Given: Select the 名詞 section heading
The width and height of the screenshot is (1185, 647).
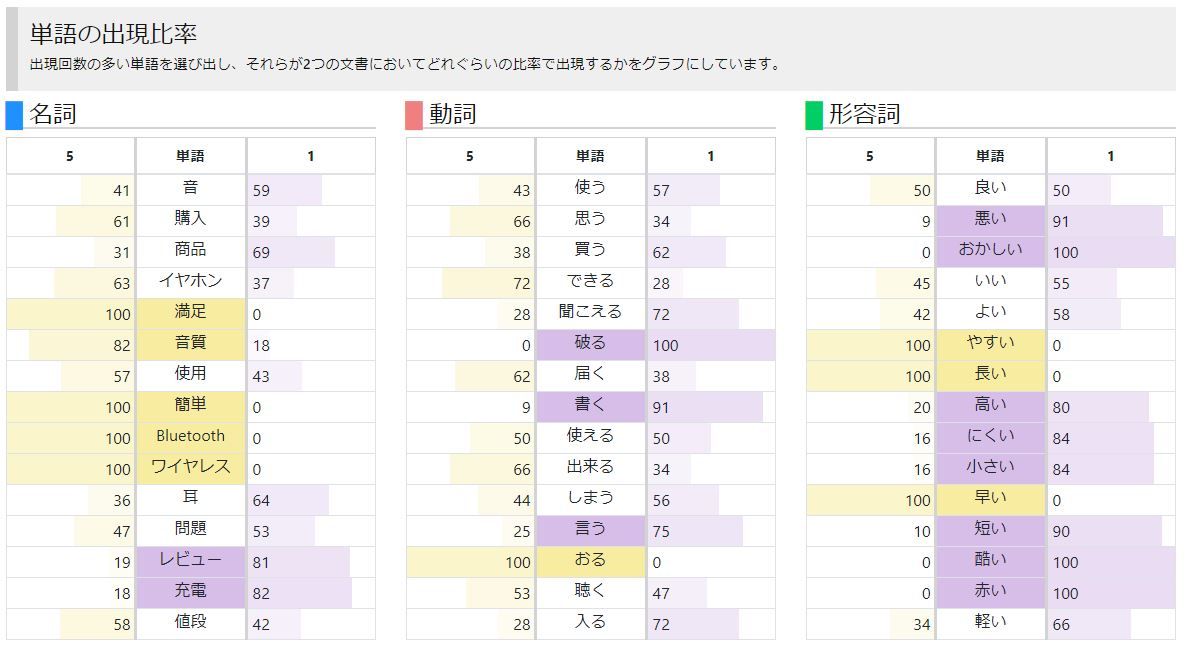Looking at the screenshot, I should pos(53,114).
